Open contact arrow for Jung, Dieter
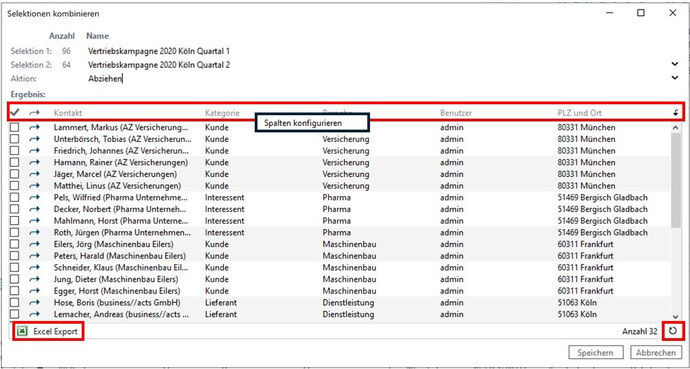Viewport: 690px width, 369px height. point(34,279)
